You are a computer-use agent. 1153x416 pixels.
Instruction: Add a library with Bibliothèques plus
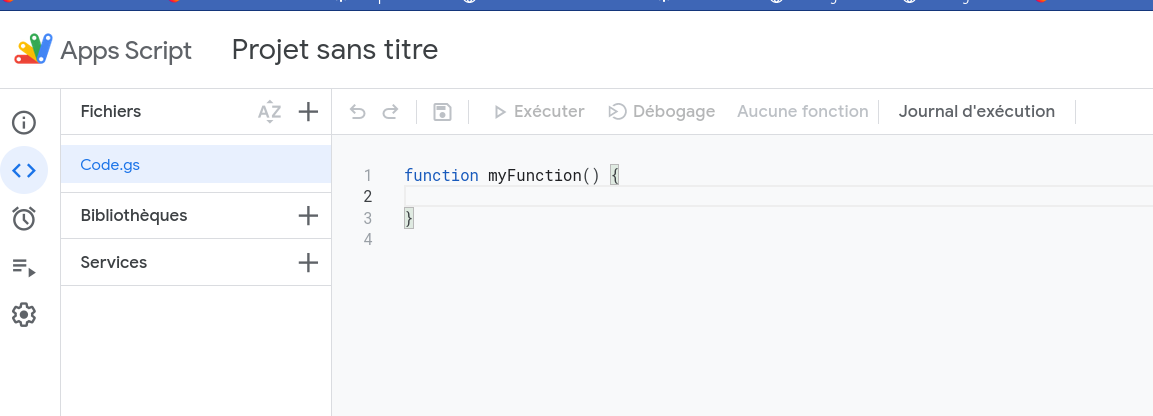pos(308,216)
